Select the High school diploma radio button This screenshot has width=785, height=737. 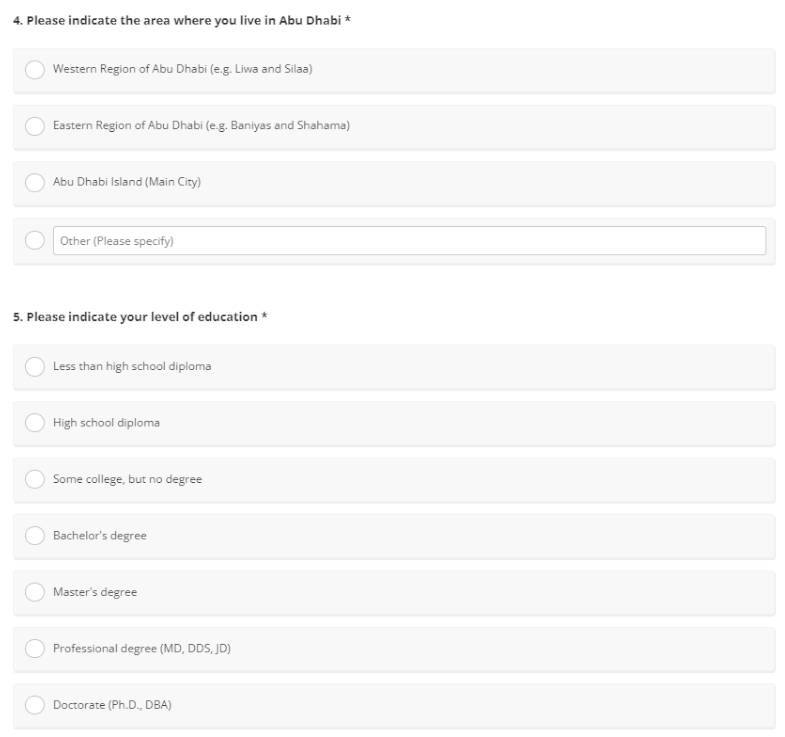tap(35, 423)
